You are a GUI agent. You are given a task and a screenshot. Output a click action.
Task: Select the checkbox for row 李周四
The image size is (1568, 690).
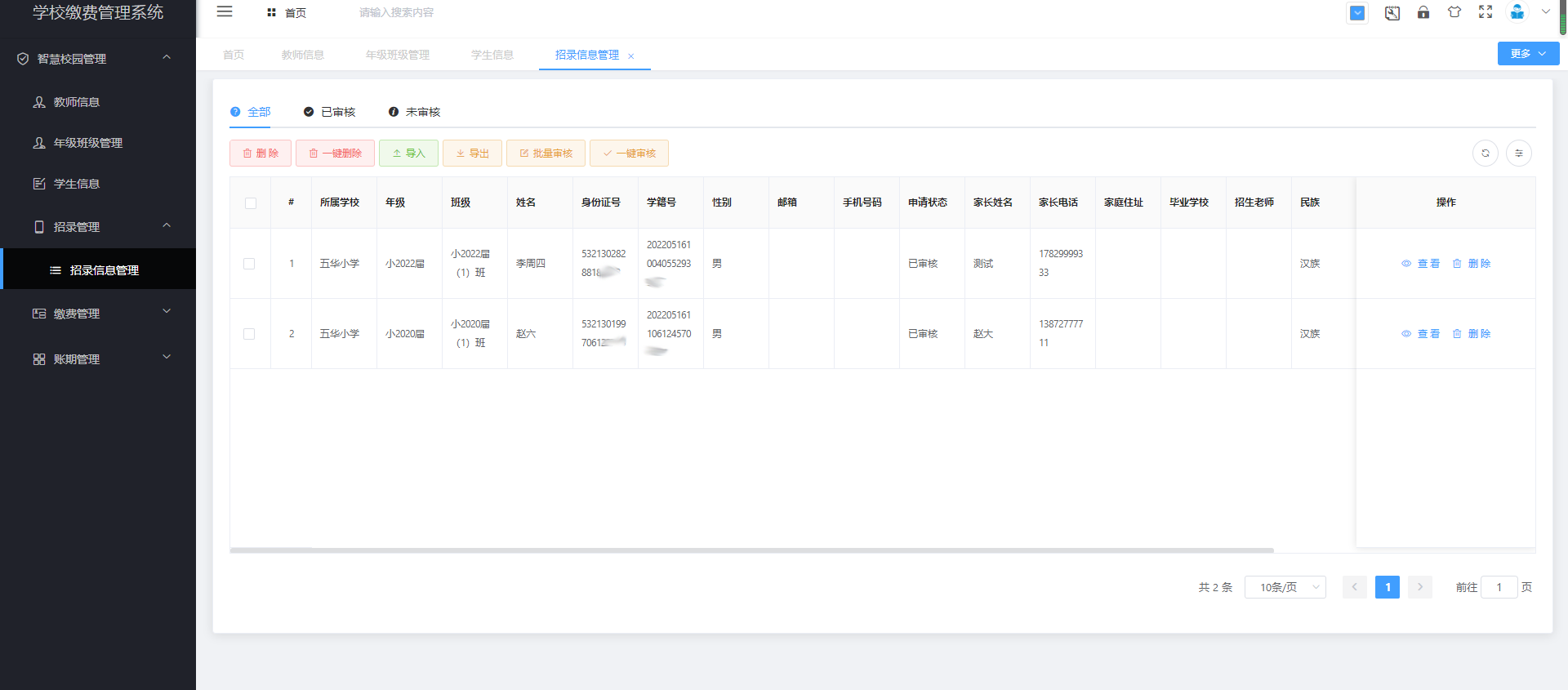(249, 264)
